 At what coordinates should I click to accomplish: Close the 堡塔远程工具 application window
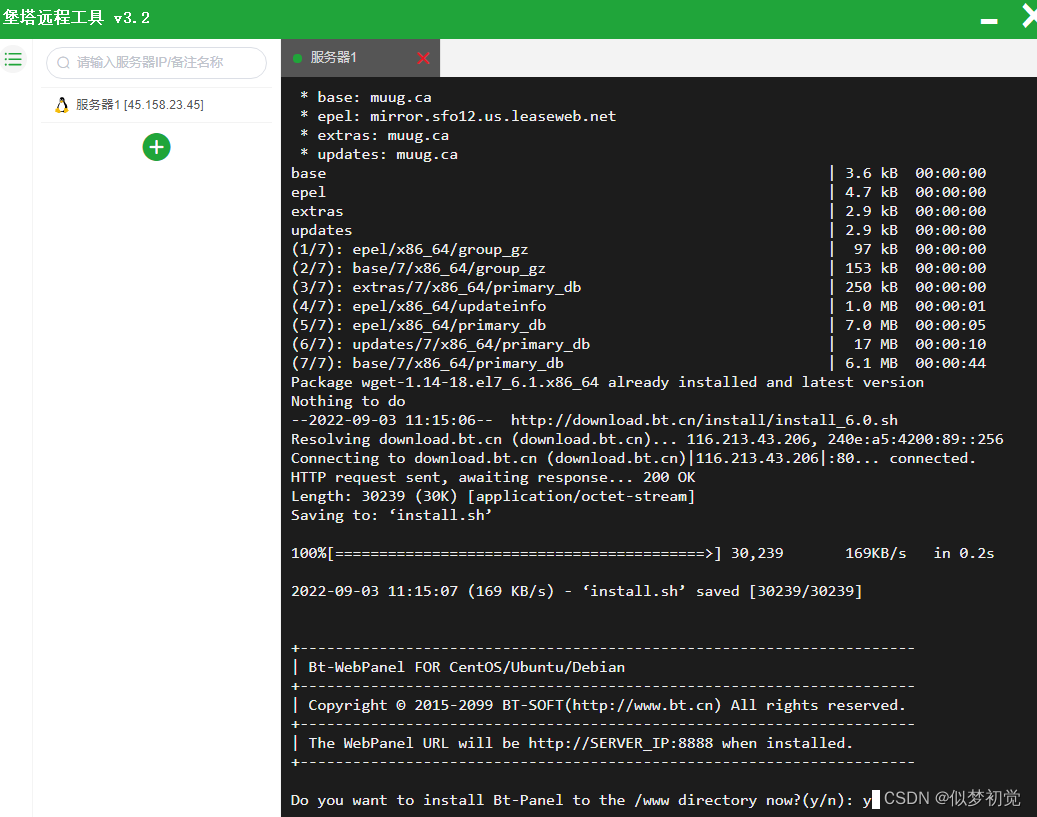tap(1028, 16)
